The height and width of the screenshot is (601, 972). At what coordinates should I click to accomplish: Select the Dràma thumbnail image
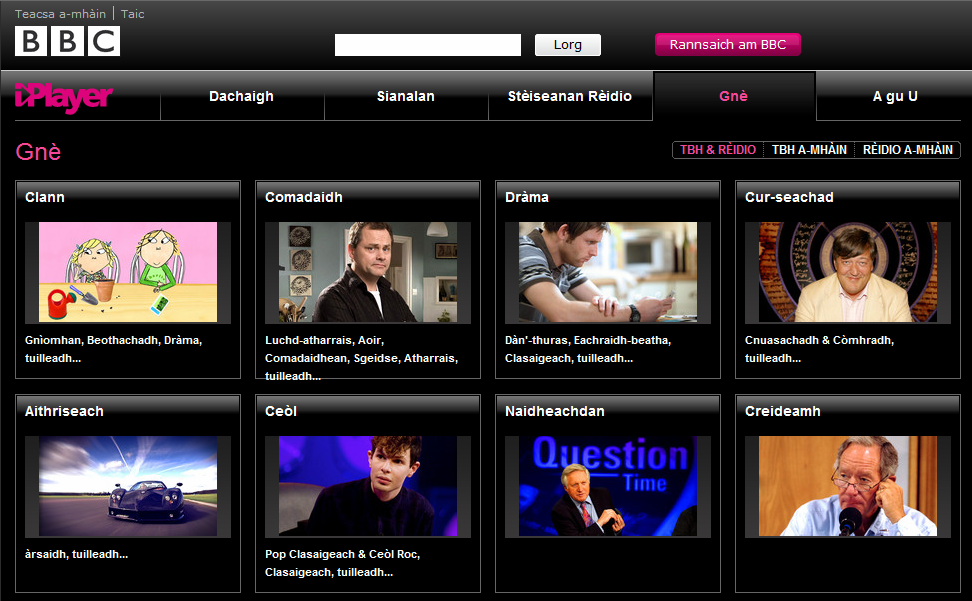pos(608,272)
